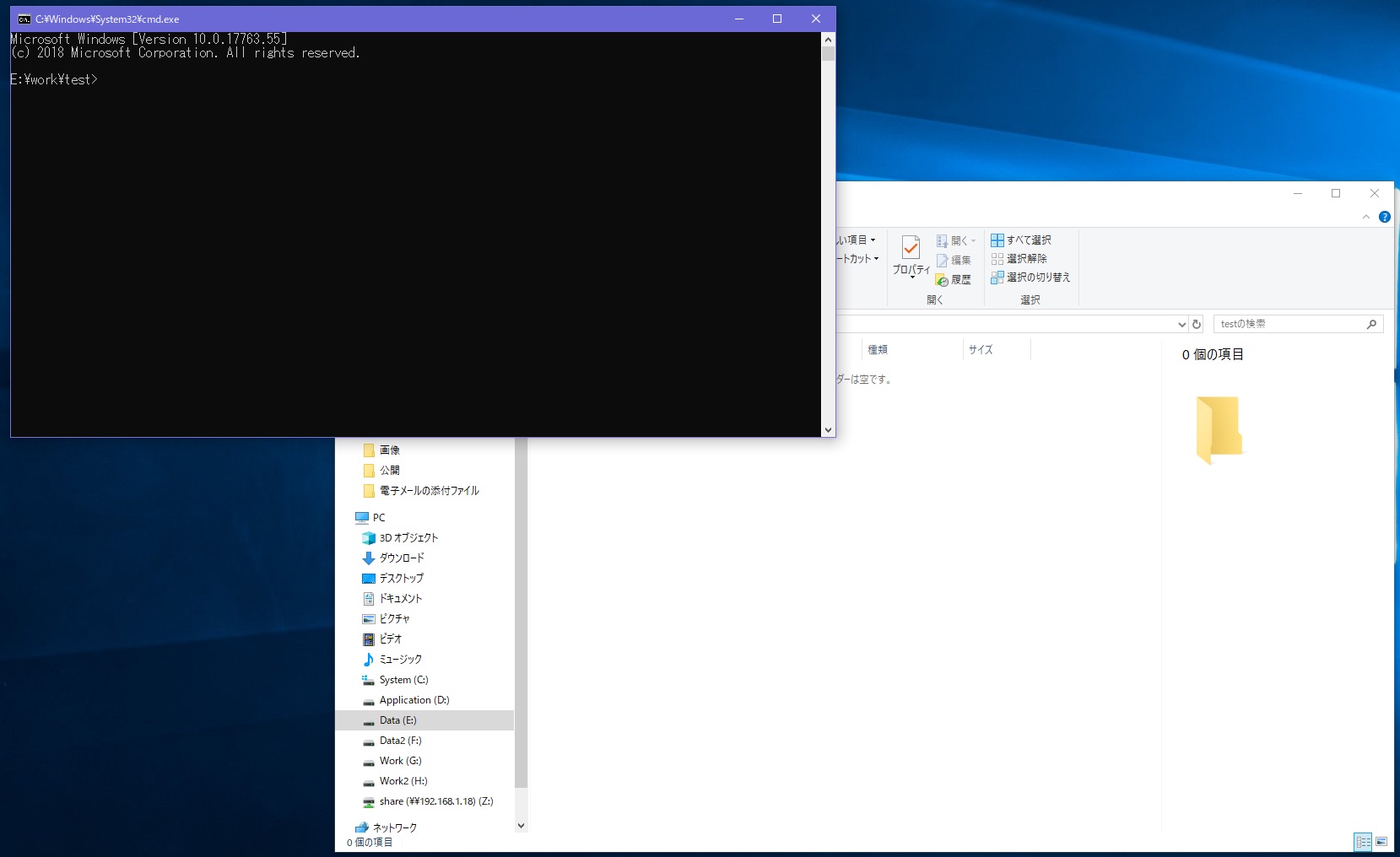This screenshot has height=857, width=1400.
Task: Click the folder thumbnail in preview pane
Action: pyautogui.click(x=1219, y=429)
